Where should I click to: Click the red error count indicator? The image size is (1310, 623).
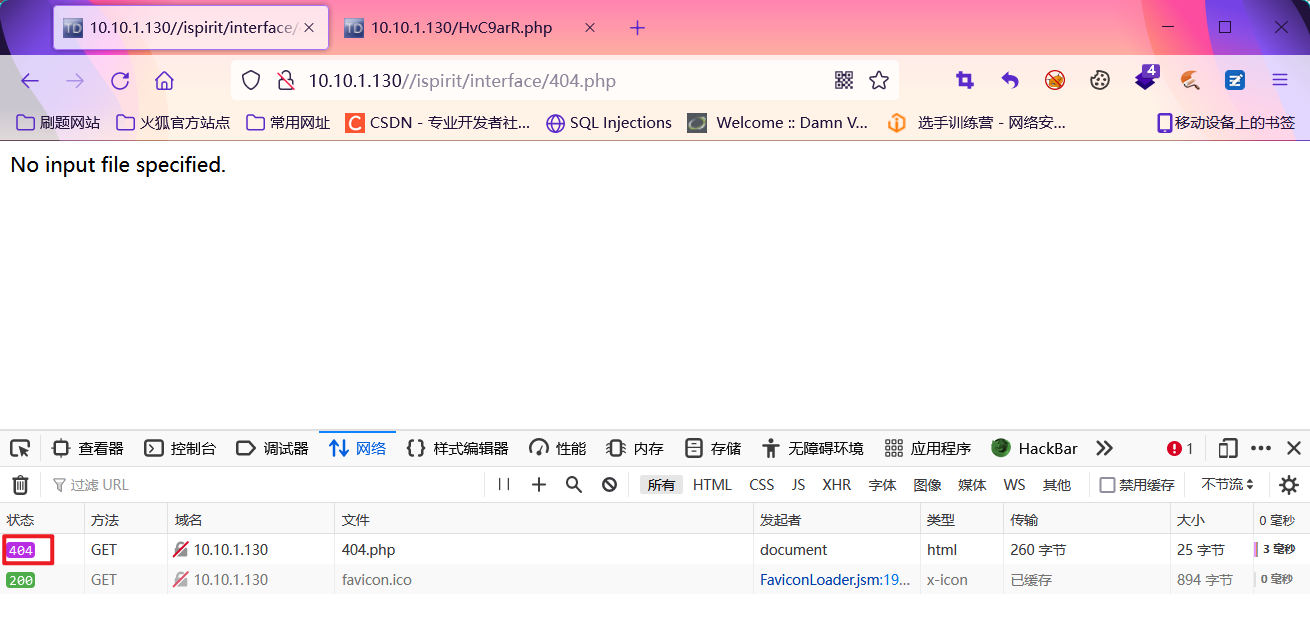pyautogui.click(x=1180, y=448)
